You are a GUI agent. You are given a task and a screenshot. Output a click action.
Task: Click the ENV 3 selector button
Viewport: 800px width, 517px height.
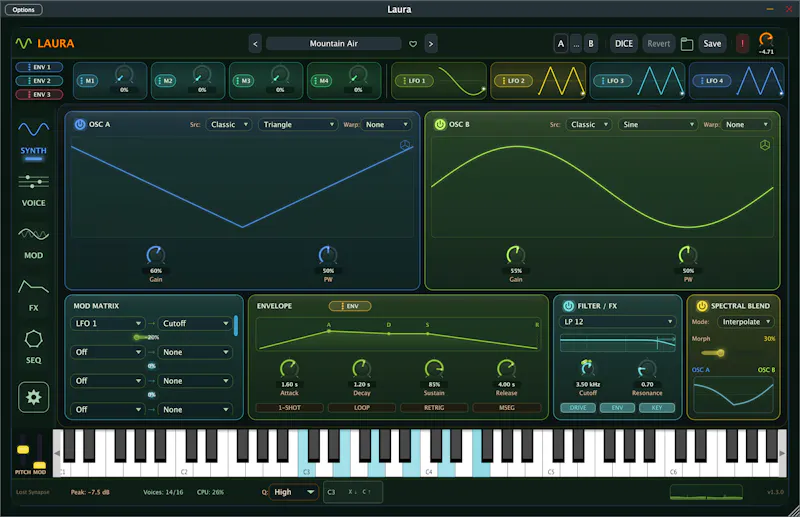coord(39,94)
